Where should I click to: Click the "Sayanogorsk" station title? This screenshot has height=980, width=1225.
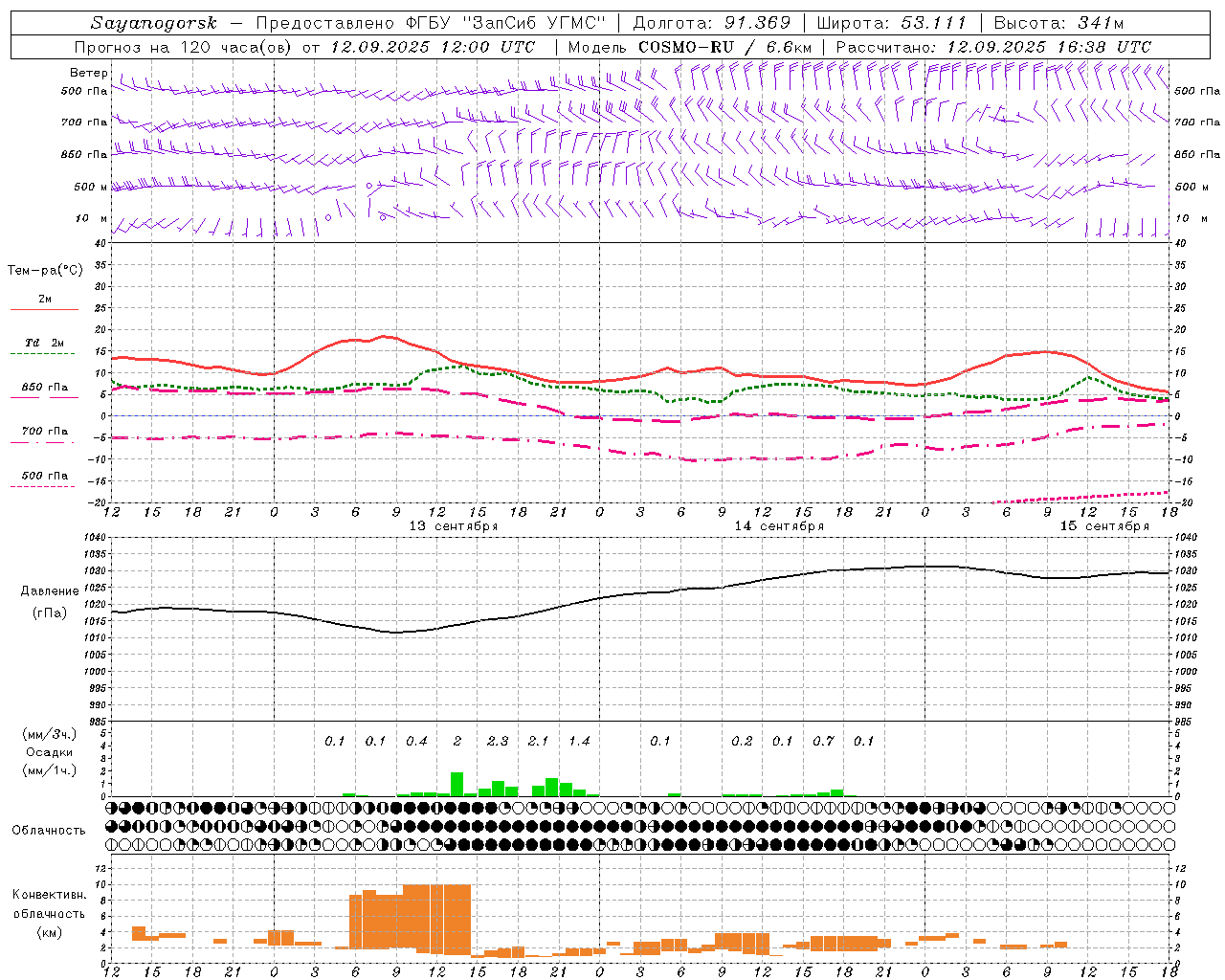click(x=154, y=23)
